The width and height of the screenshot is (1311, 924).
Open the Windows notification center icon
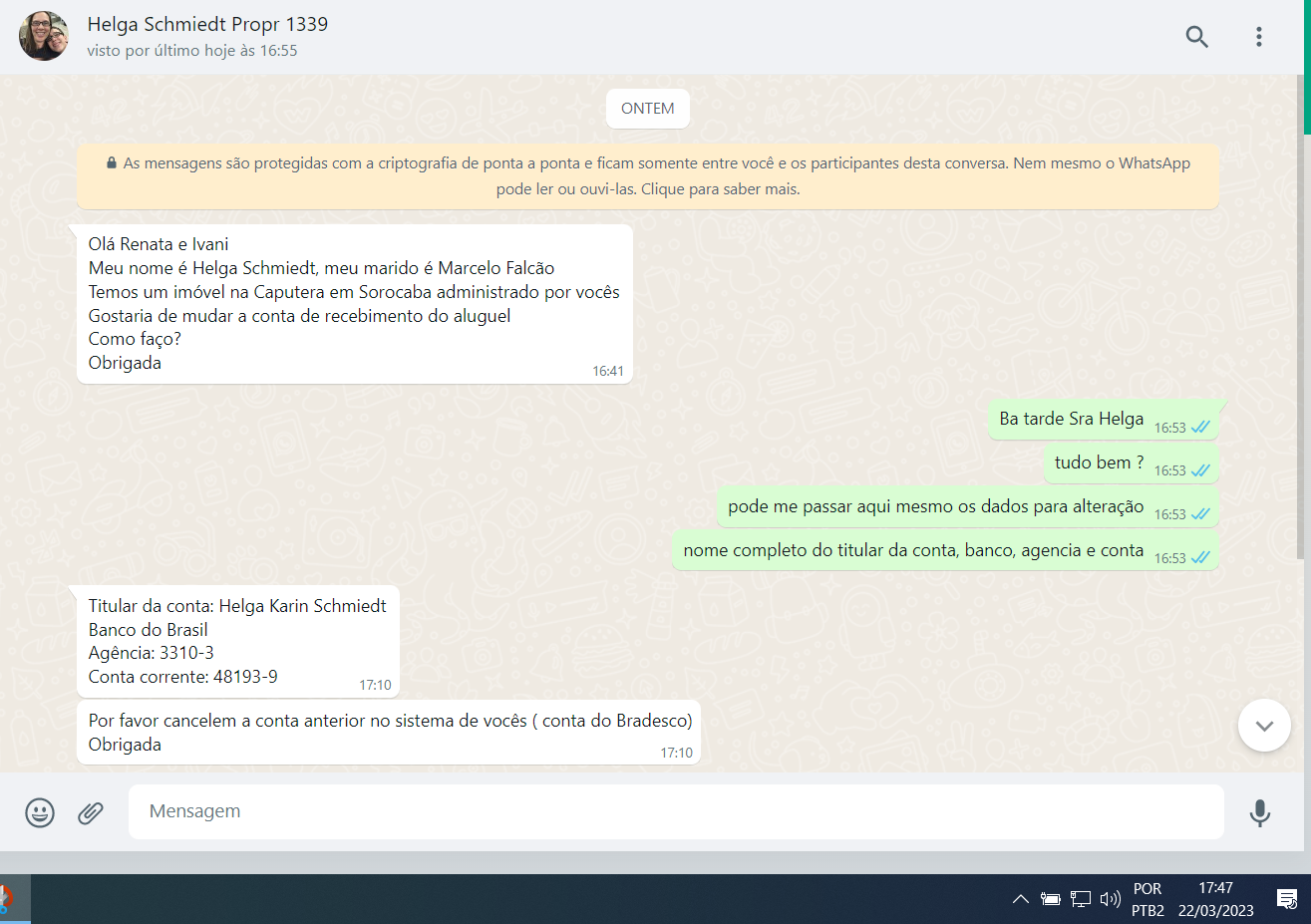point(1286,899)
